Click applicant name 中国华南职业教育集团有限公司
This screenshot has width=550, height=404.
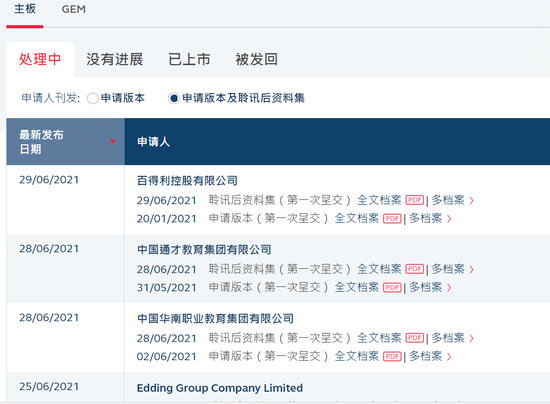(x=215, y=318)
